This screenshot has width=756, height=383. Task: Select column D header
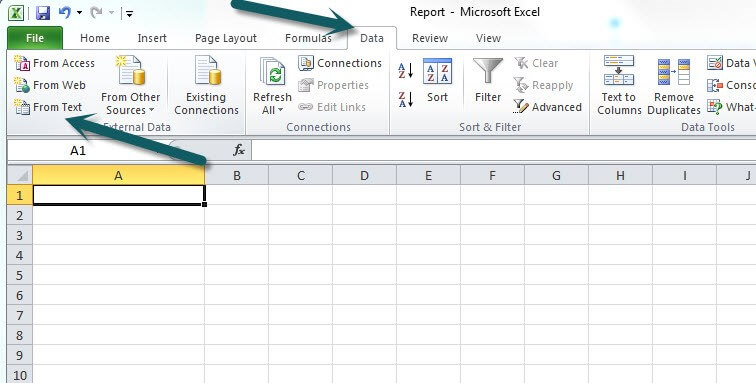click(x=364, y=175)
